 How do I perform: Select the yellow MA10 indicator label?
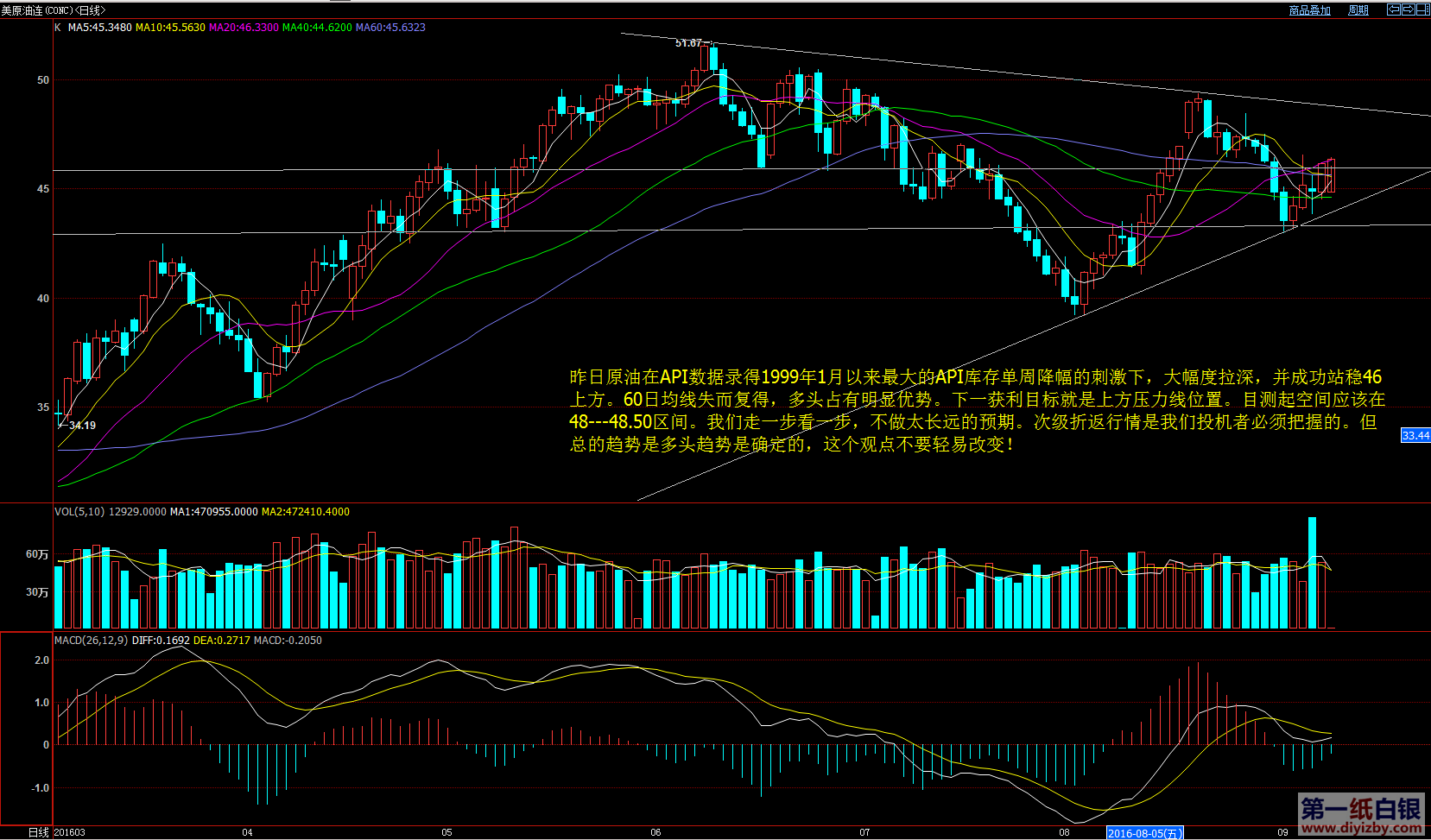pyautogui.click(x=170, y=28)
